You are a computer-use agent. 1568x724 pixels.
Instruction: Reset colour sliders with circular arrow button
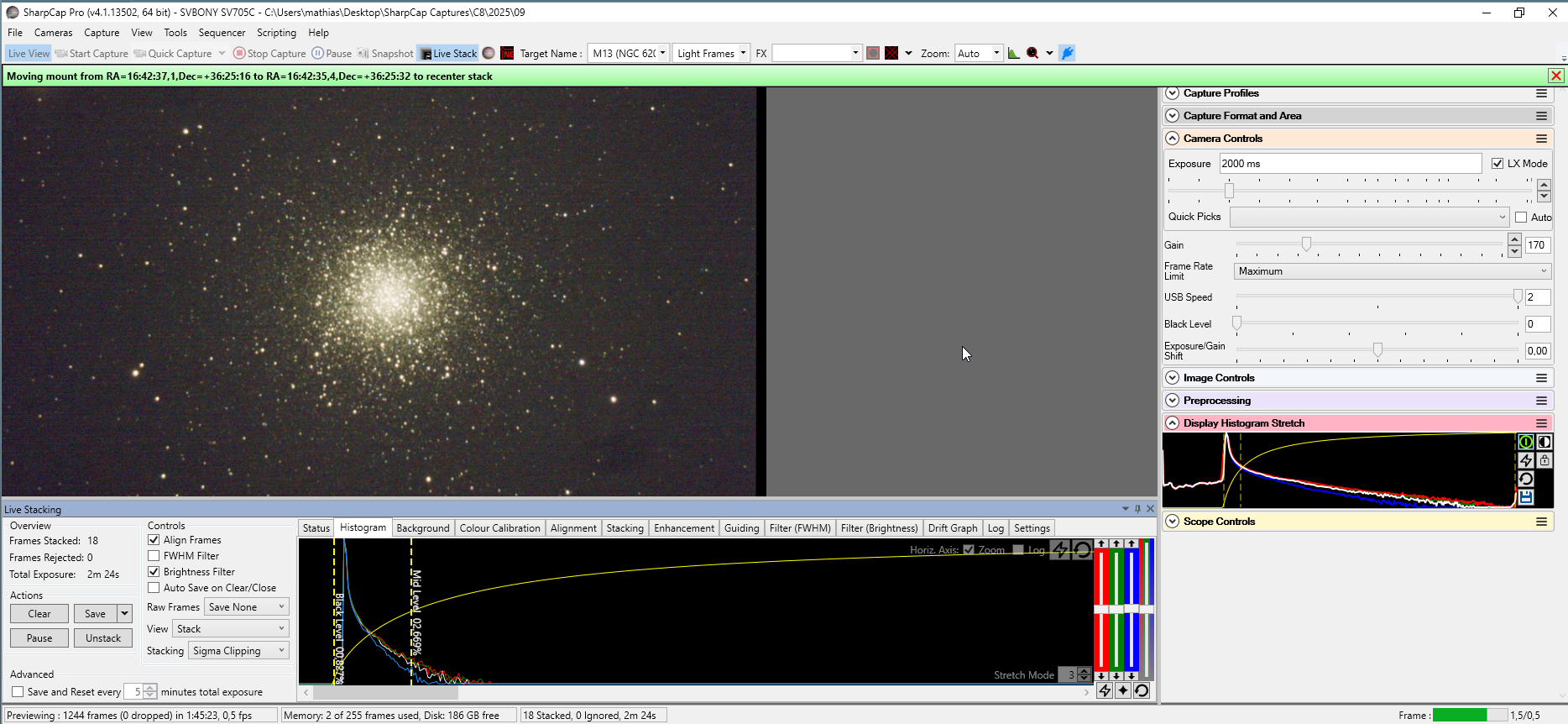pos(1142,690)
